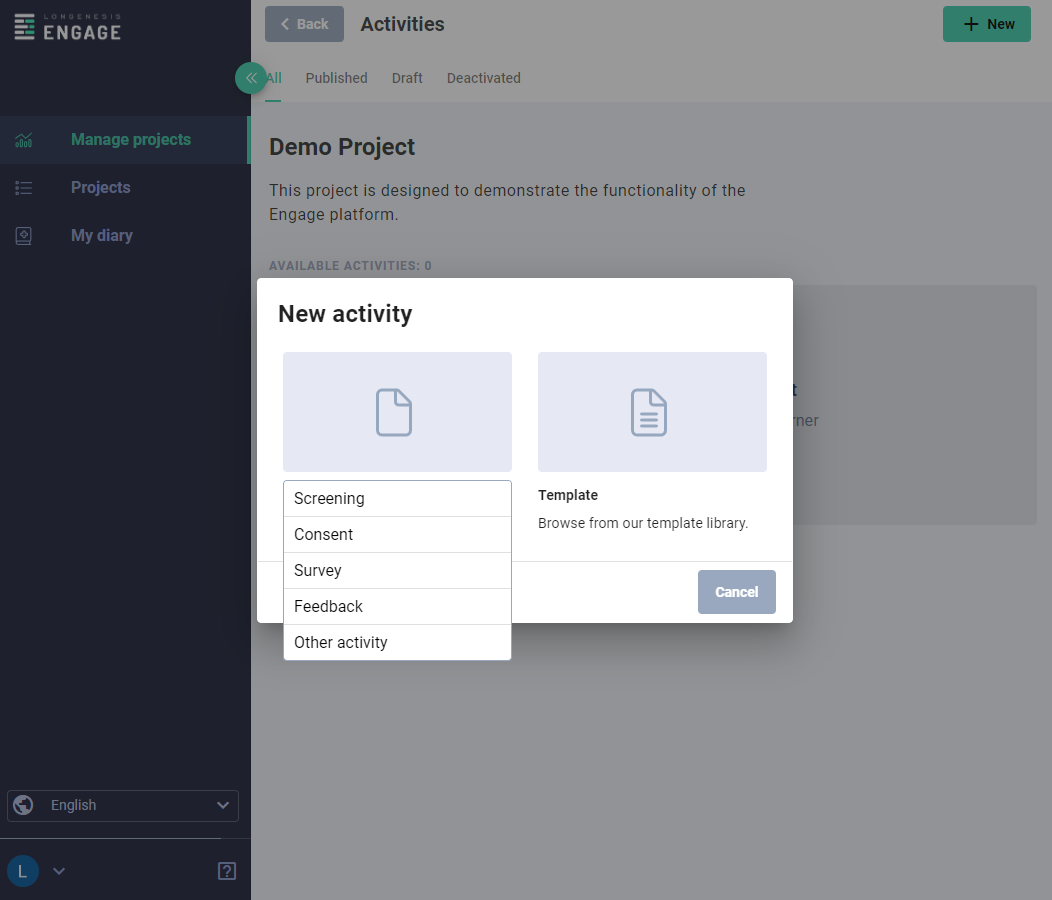Image resolution: width=1052 pixels, height=900 pixels.
Task: Switch to the Published tab
Action: [x=336, y=78]
